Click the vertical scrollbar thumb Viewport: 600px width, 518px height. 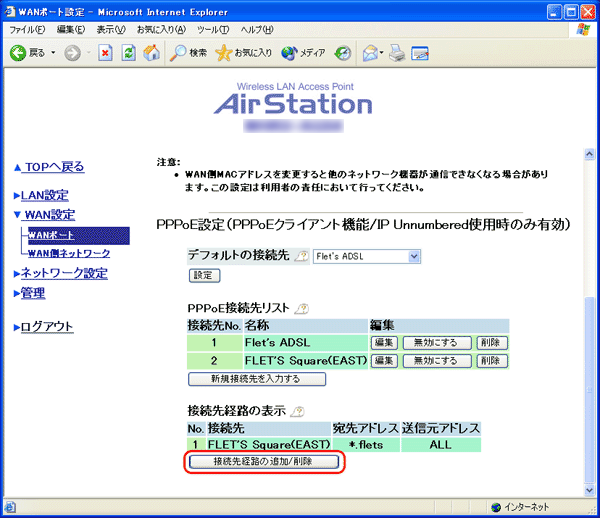pos(589,390)
